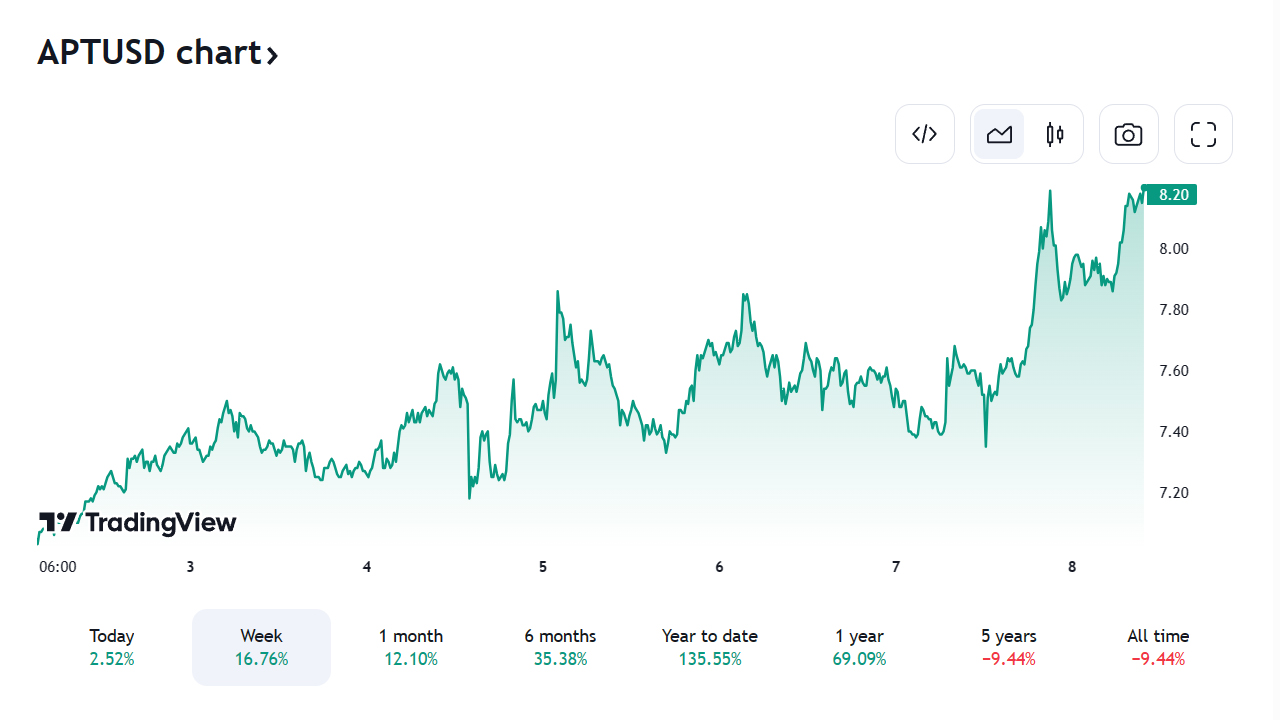Viewport: 1280px width, 720px height.
Task: Click the date 5 axis marker
Action: tap(543, 567)
